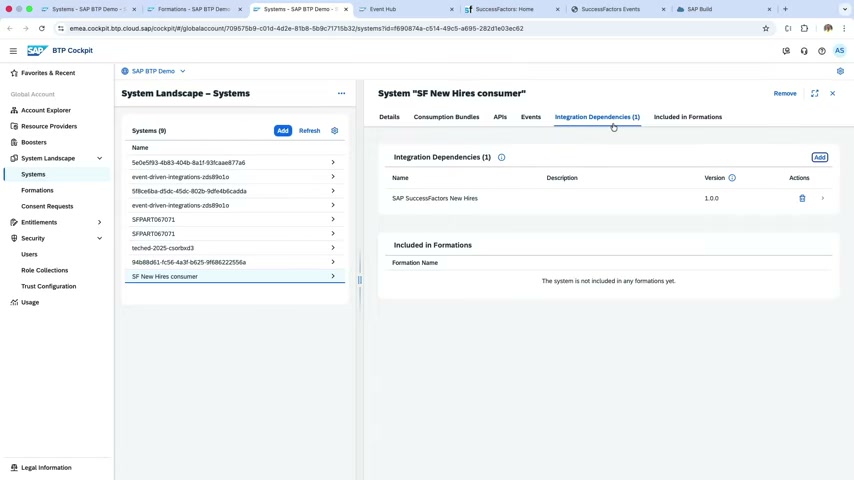Open Chrome three-dot menu

pyautogui.click(x=844, y=28)
